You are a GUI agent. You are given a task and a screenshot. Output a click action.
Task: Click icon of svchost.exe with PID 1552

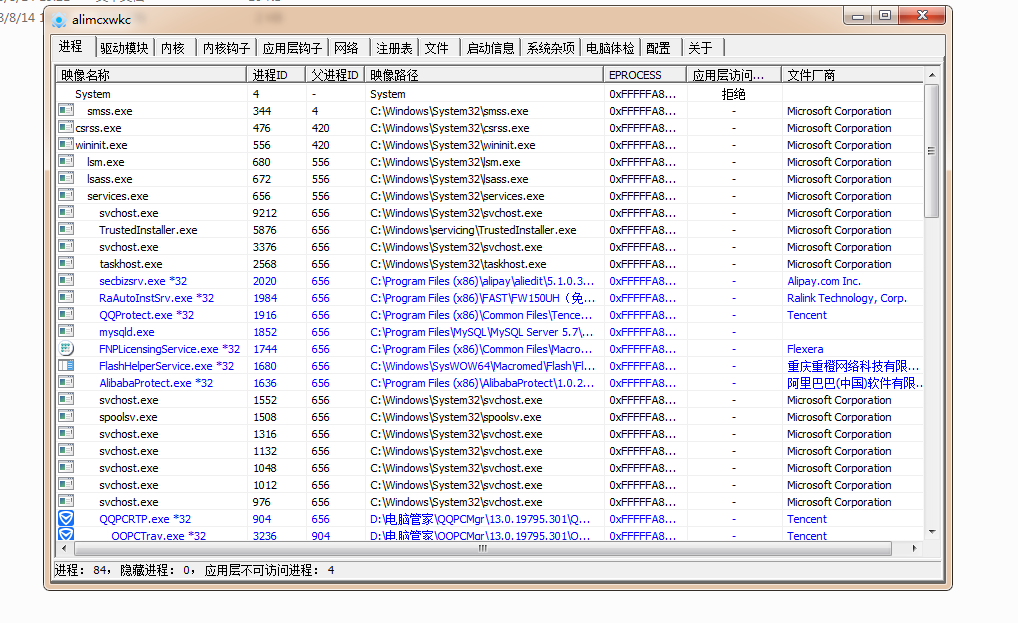[66, 399]
